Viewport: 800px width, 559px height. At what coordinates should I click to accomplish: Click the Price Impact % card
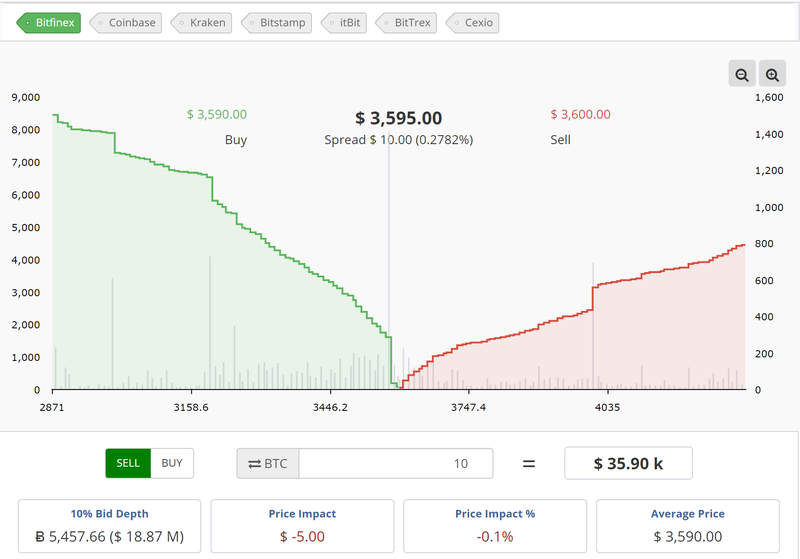[495, 526]
